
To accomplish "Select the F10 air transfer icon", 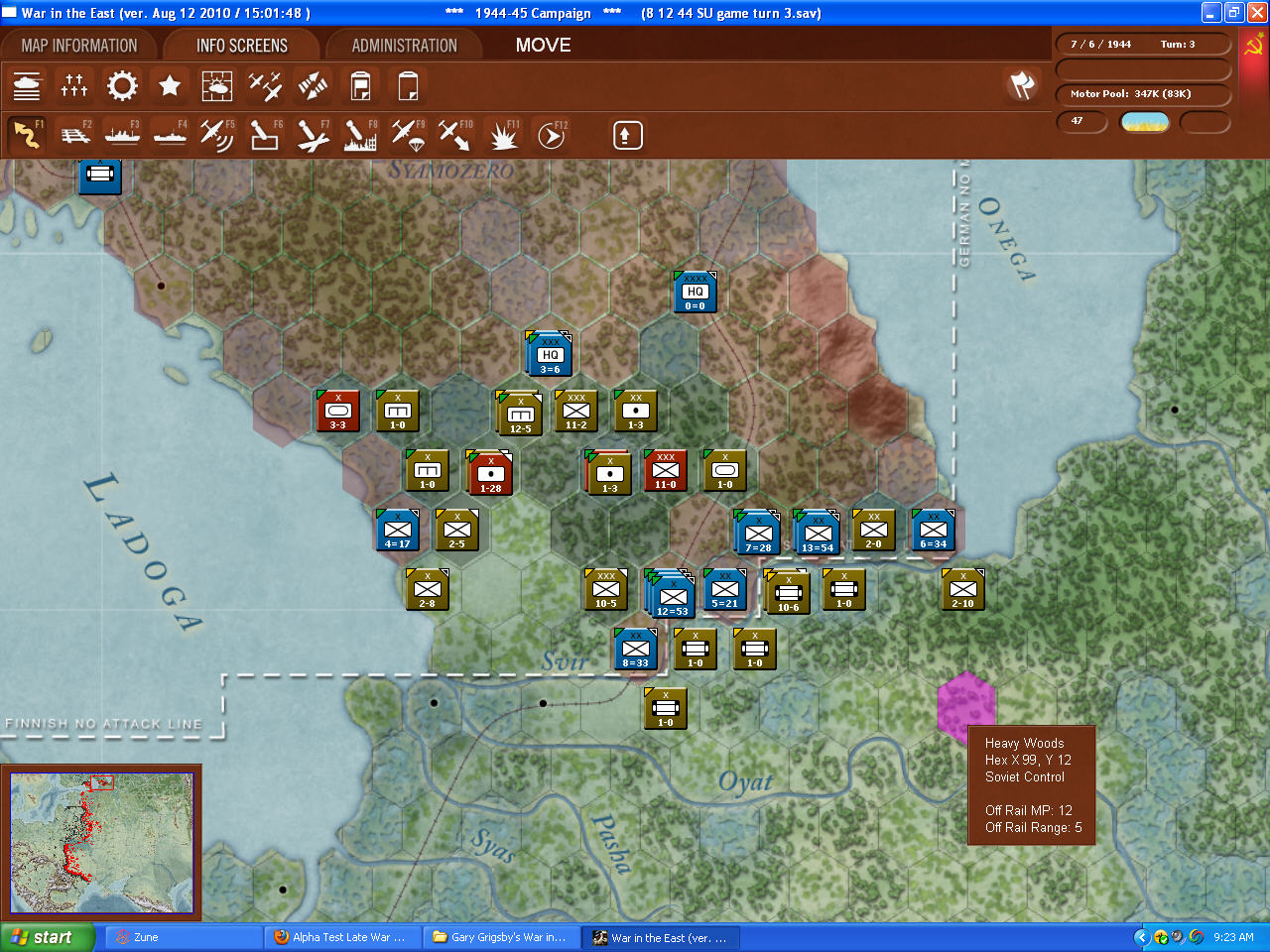I will tap(455, 135).
